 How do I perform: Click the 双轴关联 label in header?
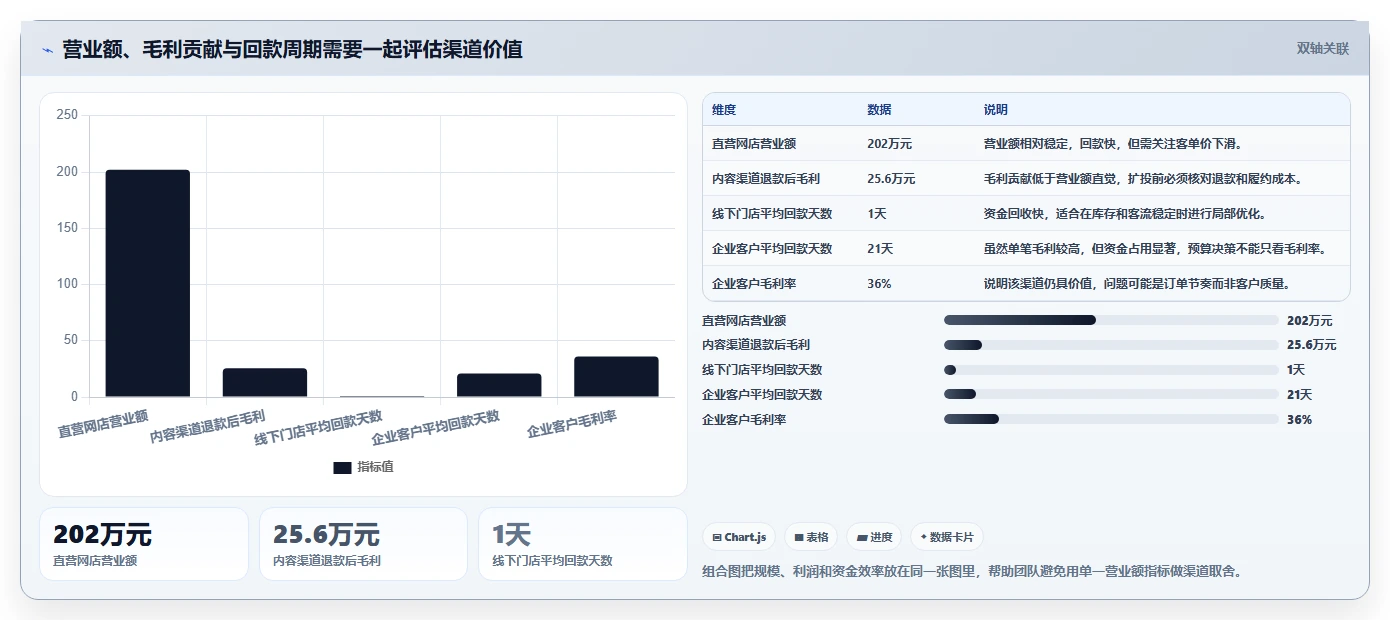point(1323,49)
